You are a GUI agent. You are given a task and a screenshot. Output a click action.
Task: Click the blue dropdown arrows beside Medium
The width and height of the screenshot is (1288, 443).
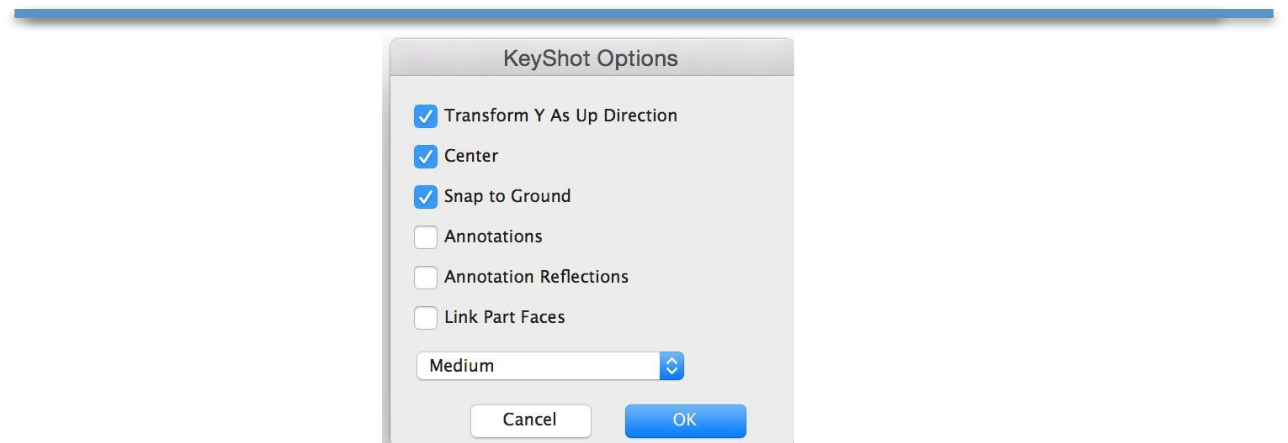[672, 366]
